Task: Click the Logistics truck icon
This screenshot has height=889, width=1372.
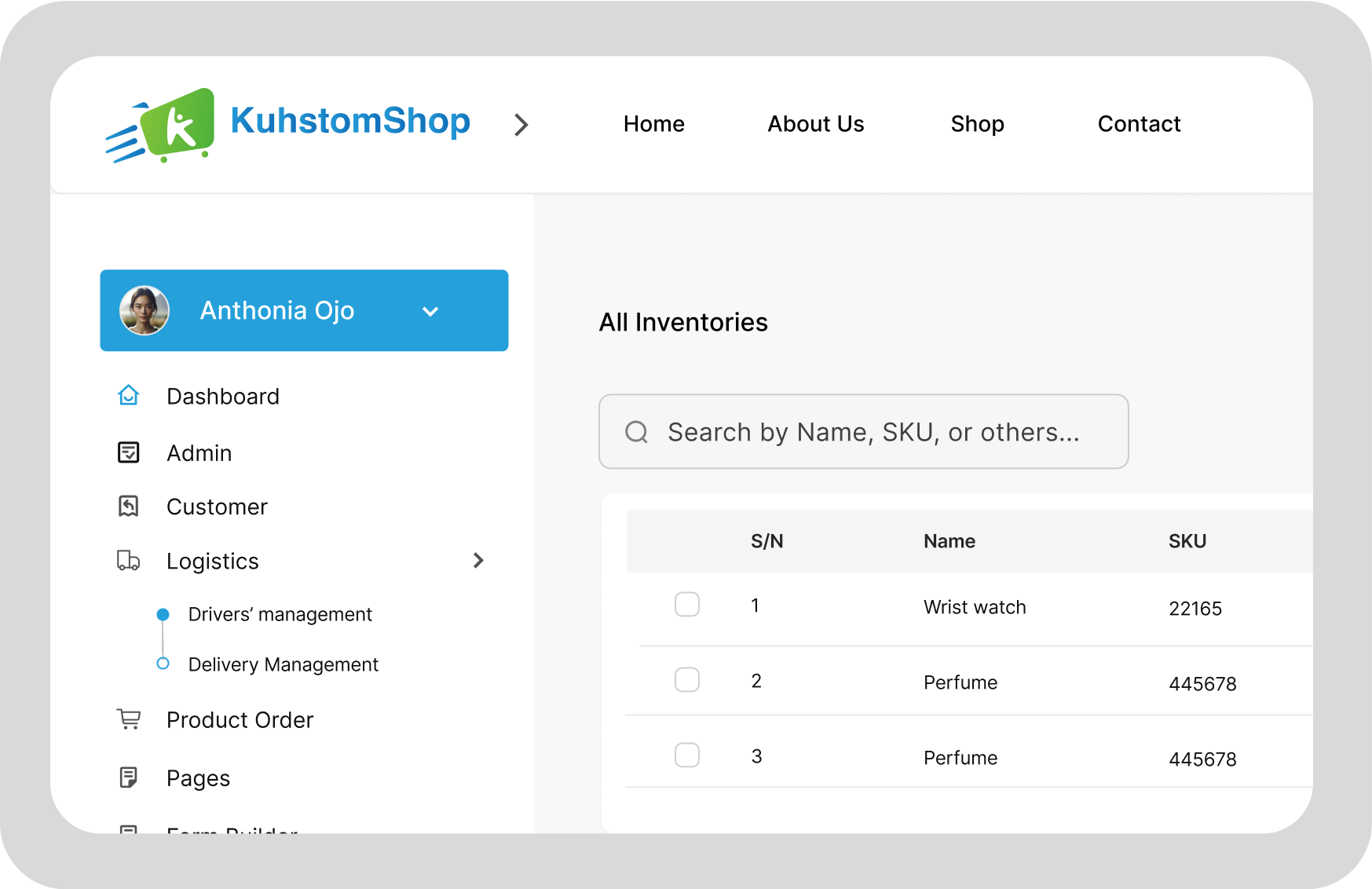Action: click(x=129, y=560)
